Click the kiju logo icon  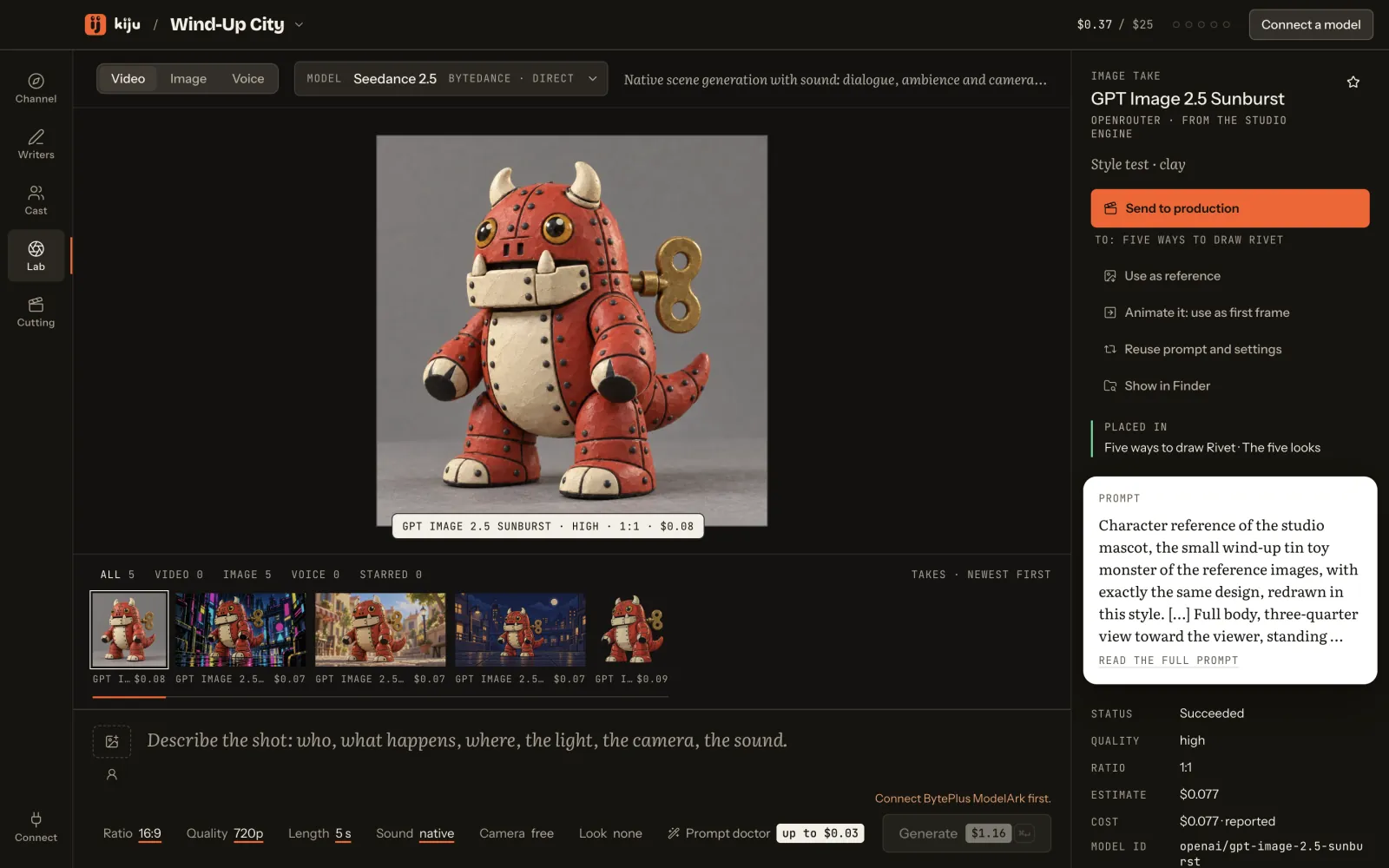coord(95,24)
